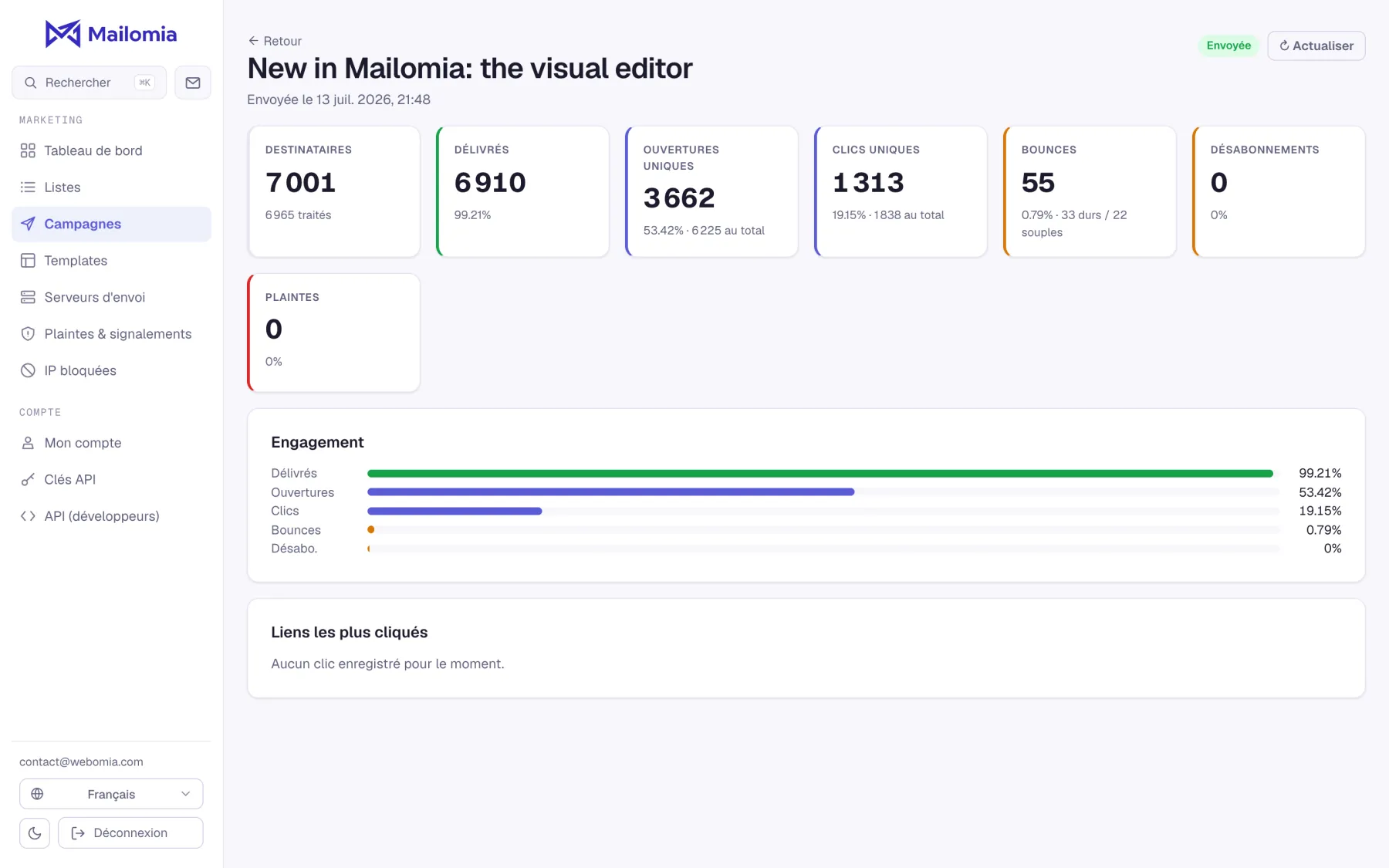Screen dimensions: 1389x868
Task: Go to Listes section
Action: (111, 187)
